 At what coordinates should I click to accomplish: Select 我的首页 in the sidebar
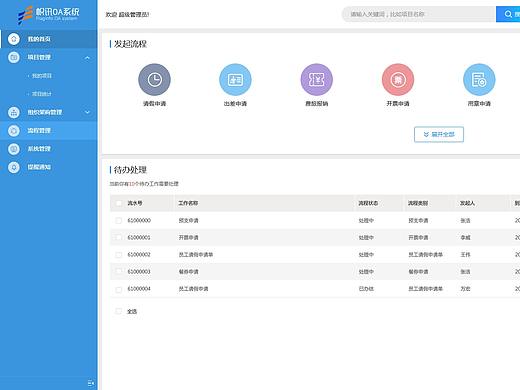[x=39, y=39]
